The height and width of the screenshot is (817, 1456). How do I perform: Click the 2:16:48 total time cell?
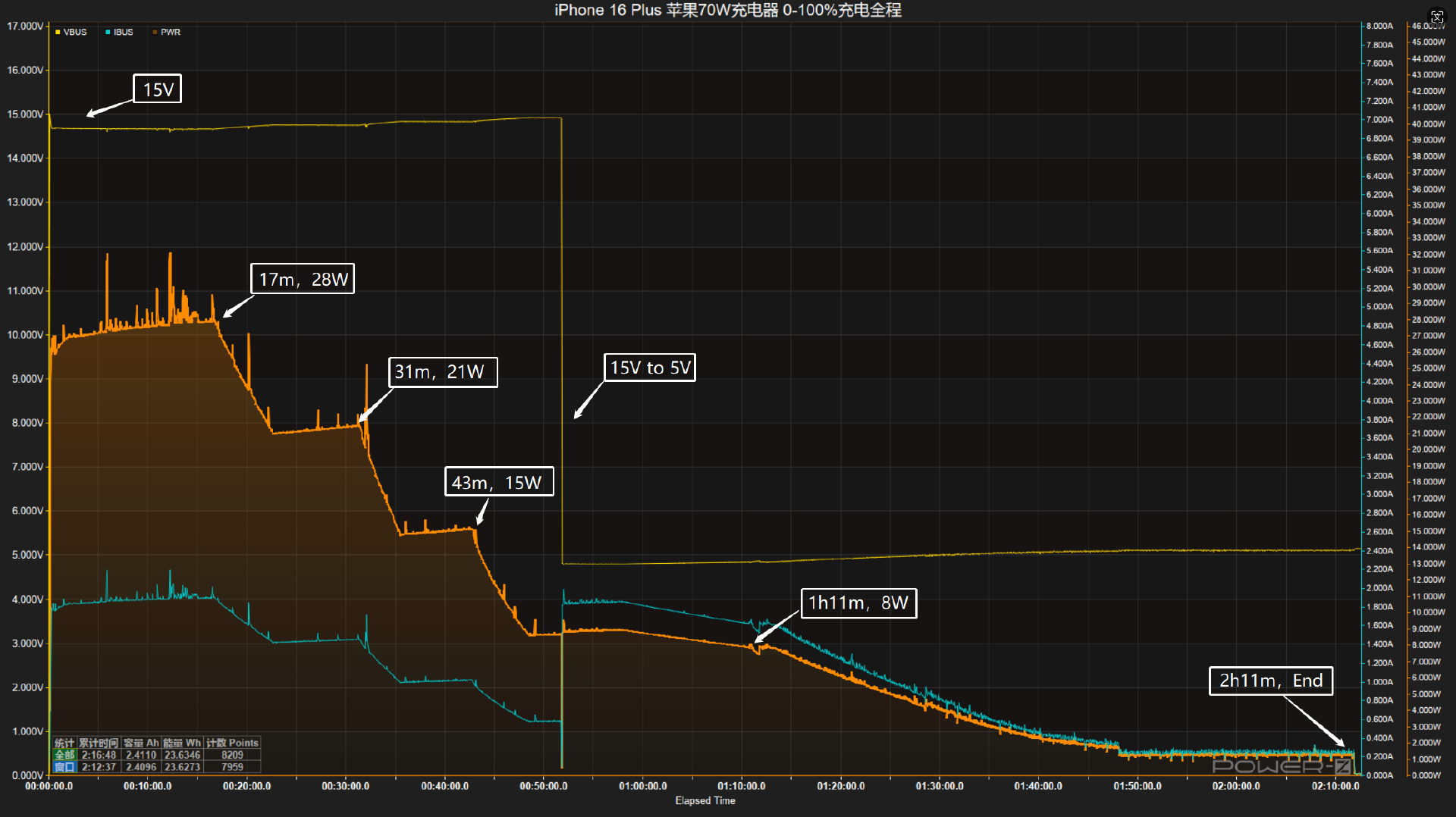pyautogui.click(x=99, y=755)
